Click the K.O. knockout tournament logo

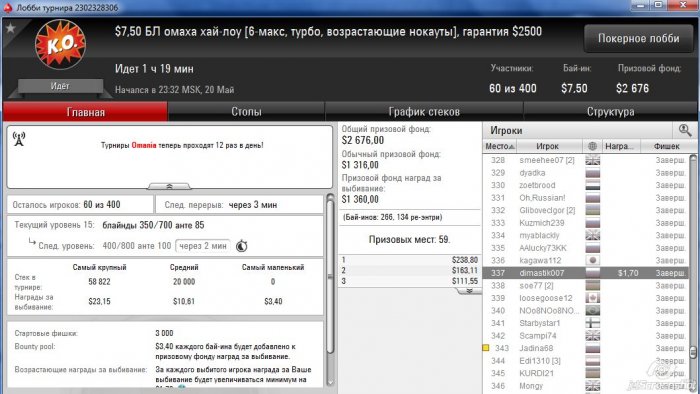60,44
